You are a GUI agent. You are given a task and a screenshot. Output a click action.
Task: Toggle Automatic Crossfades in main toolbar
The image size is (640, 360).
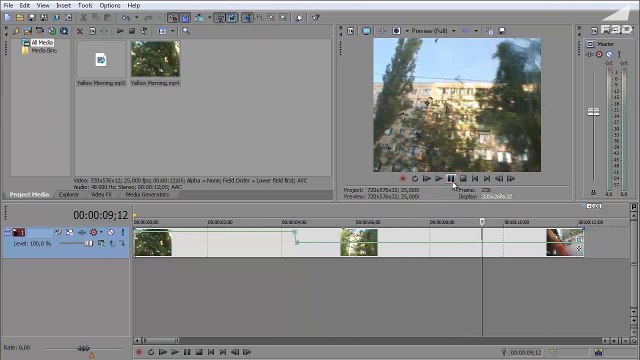(x=185, y=18)
